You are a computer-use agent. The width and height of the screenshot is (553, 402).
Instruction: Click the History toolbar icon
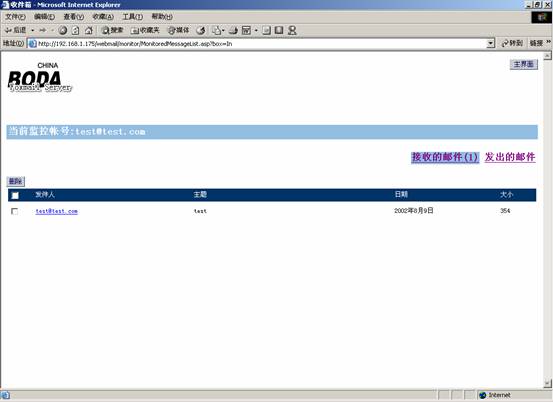[x=201, y=31]
